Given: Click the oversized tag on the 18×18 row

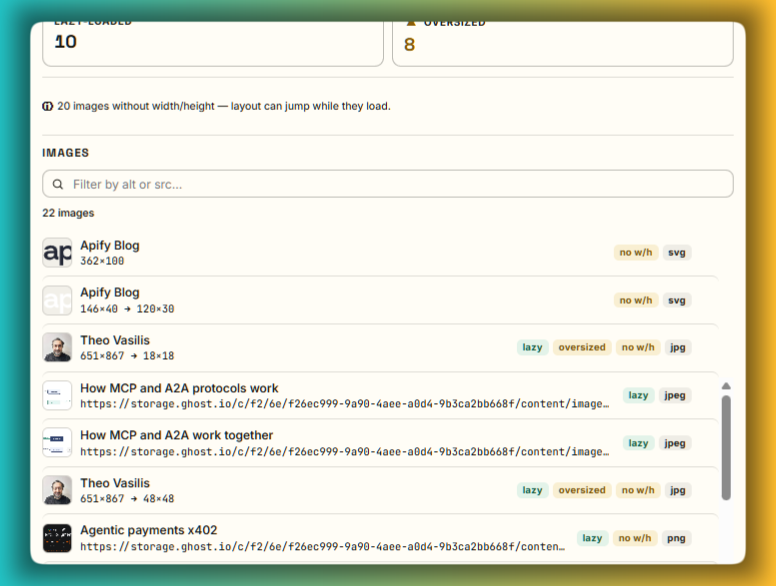Looking at the screenshot, I should click(582, 347).
